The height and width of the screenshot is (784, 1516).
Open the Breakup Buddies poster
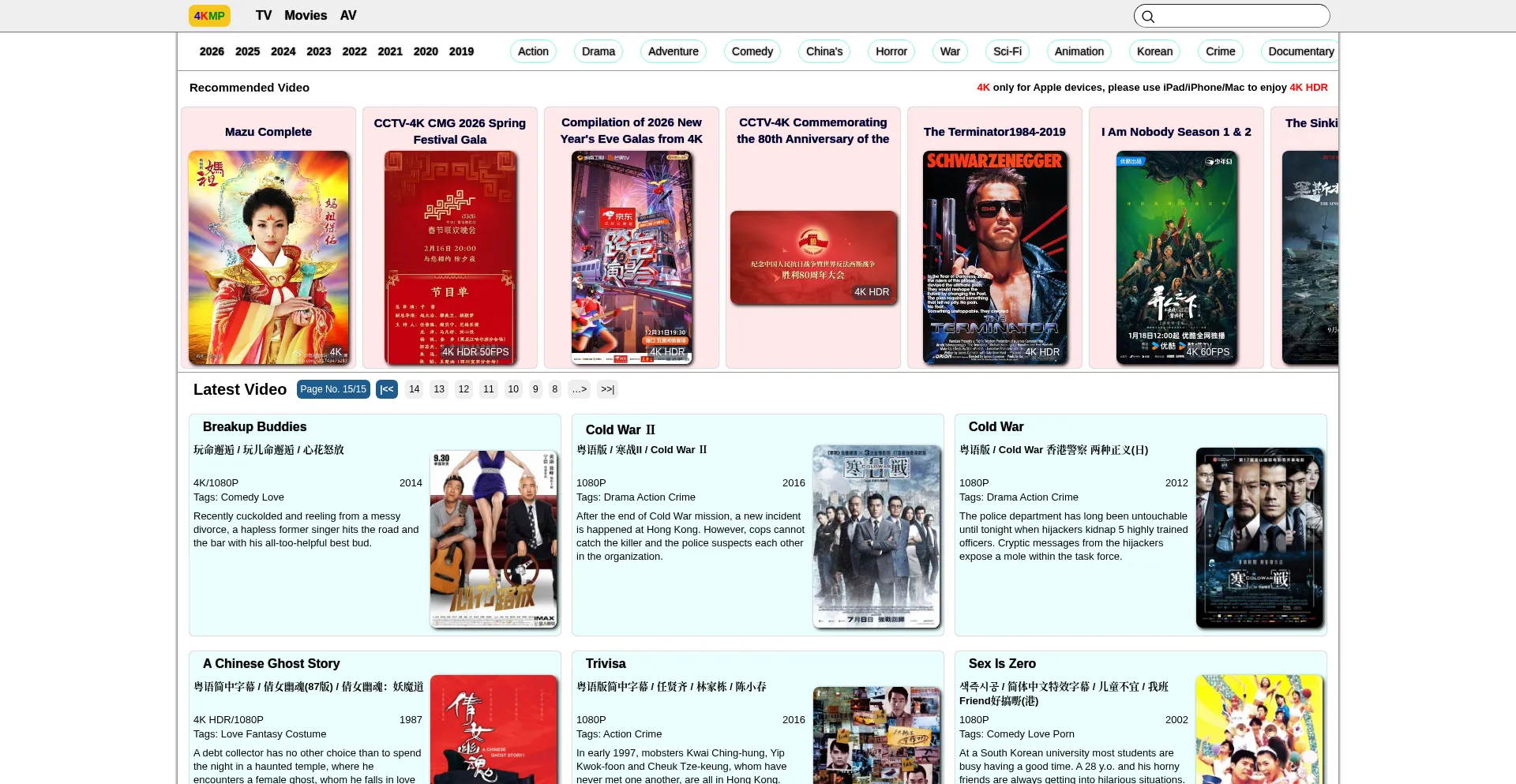493,538
